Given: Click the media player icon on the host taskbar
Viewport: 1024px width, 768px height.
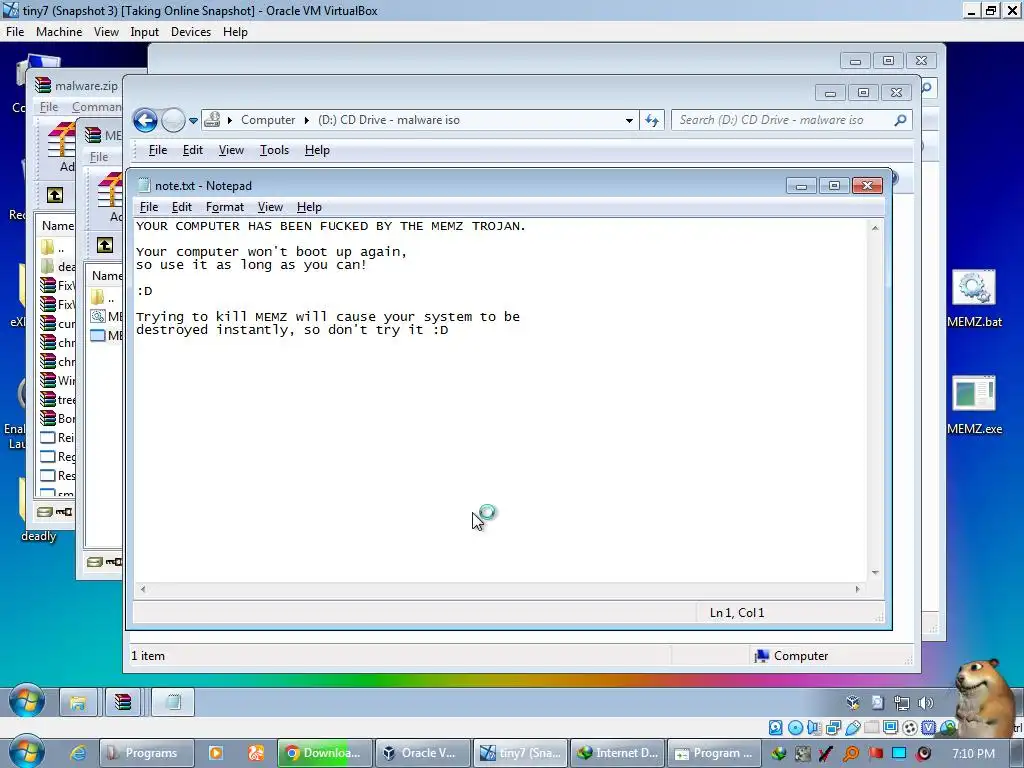Looking at the screenshot, I should tap(216, 753).
